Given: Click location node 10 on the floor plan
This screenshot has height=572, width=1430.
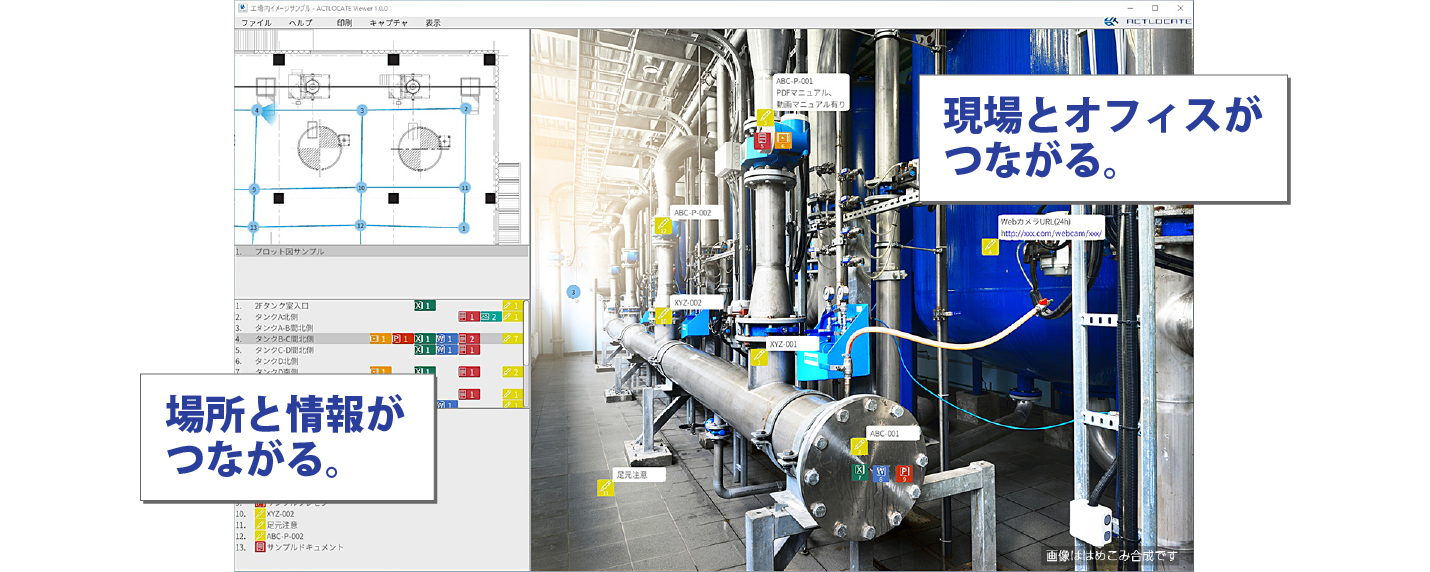Looking at the screenshot, I should (x=361, y=187).
